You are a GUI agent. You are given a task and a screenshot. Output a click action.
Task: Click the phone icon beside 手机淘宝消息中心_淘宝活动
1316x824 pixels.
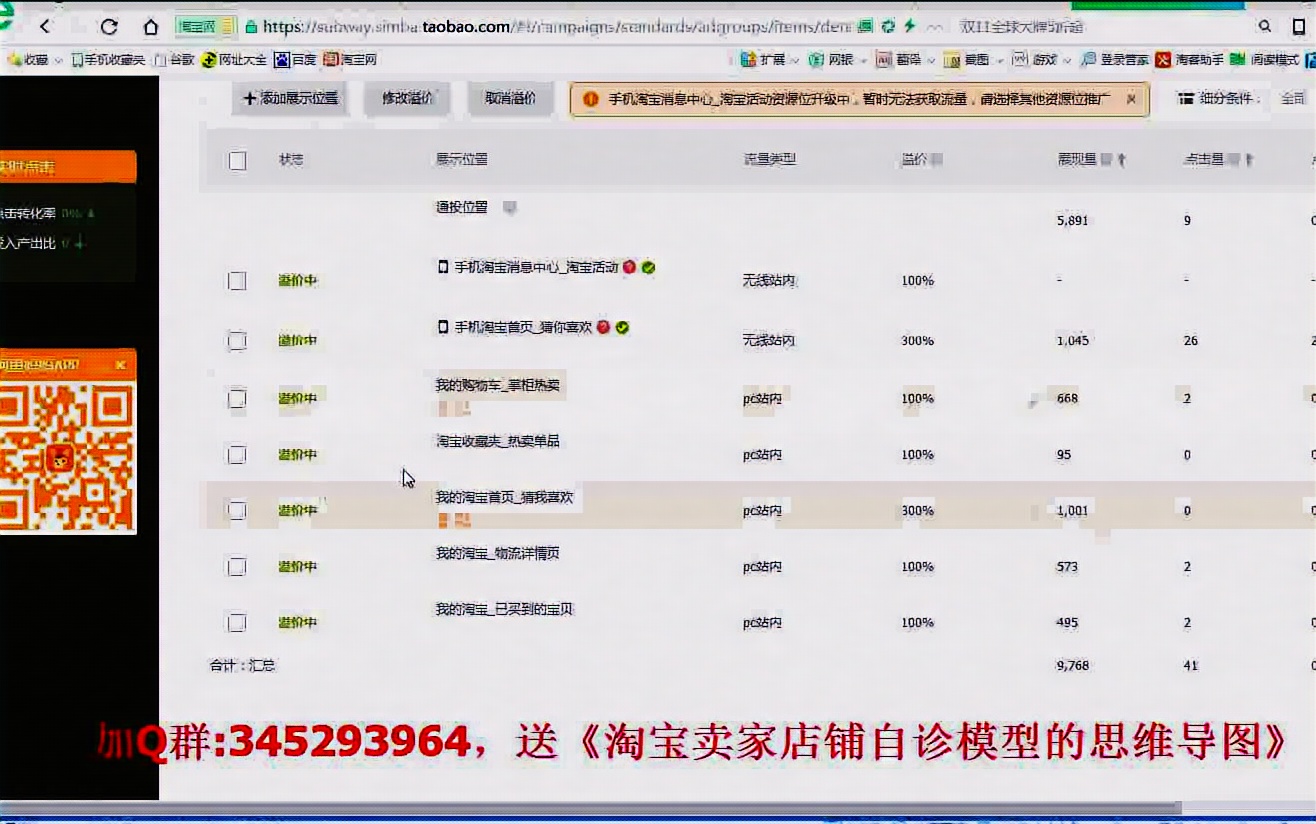tap(443, 267)
